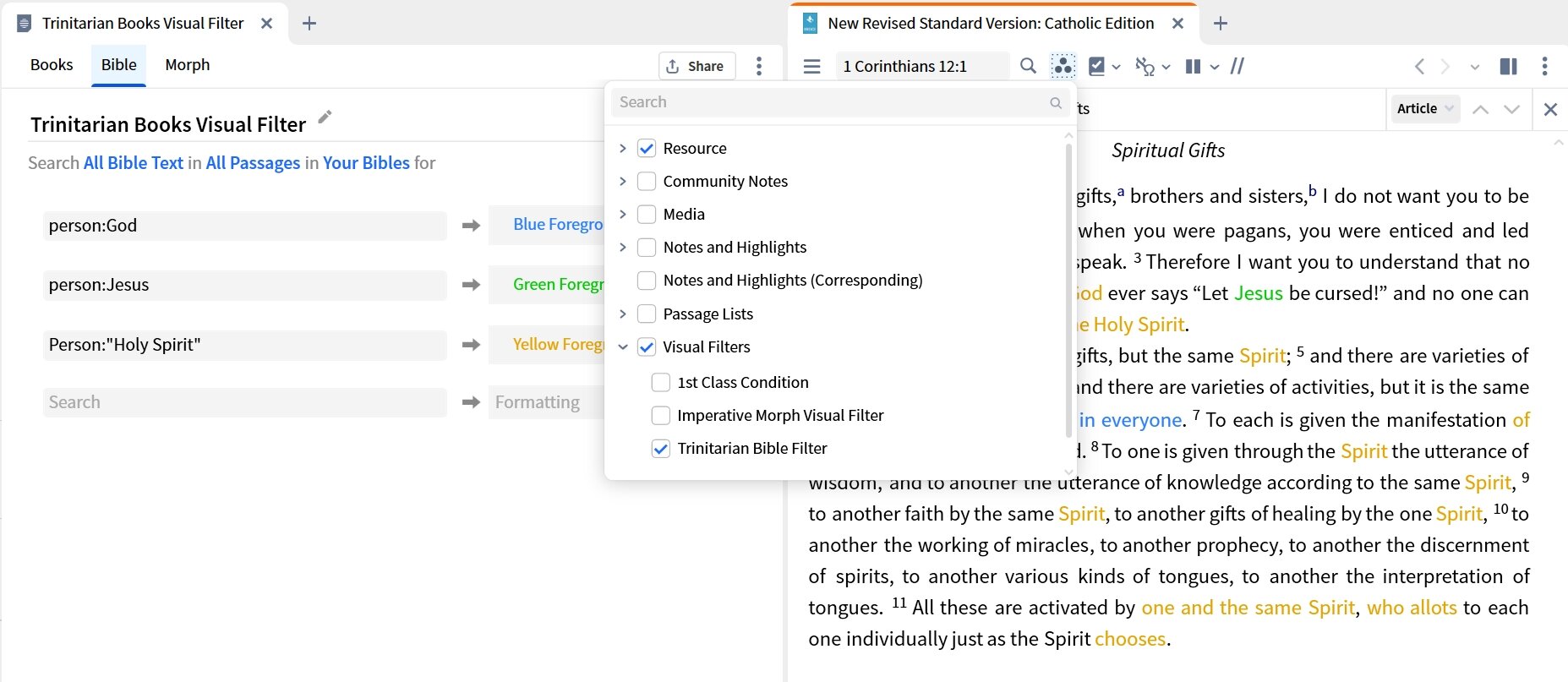The height and width of the screenshot is (682, 1568).
Task: Open the Yellow Foreground formatting selector
Action: [547, 345]
